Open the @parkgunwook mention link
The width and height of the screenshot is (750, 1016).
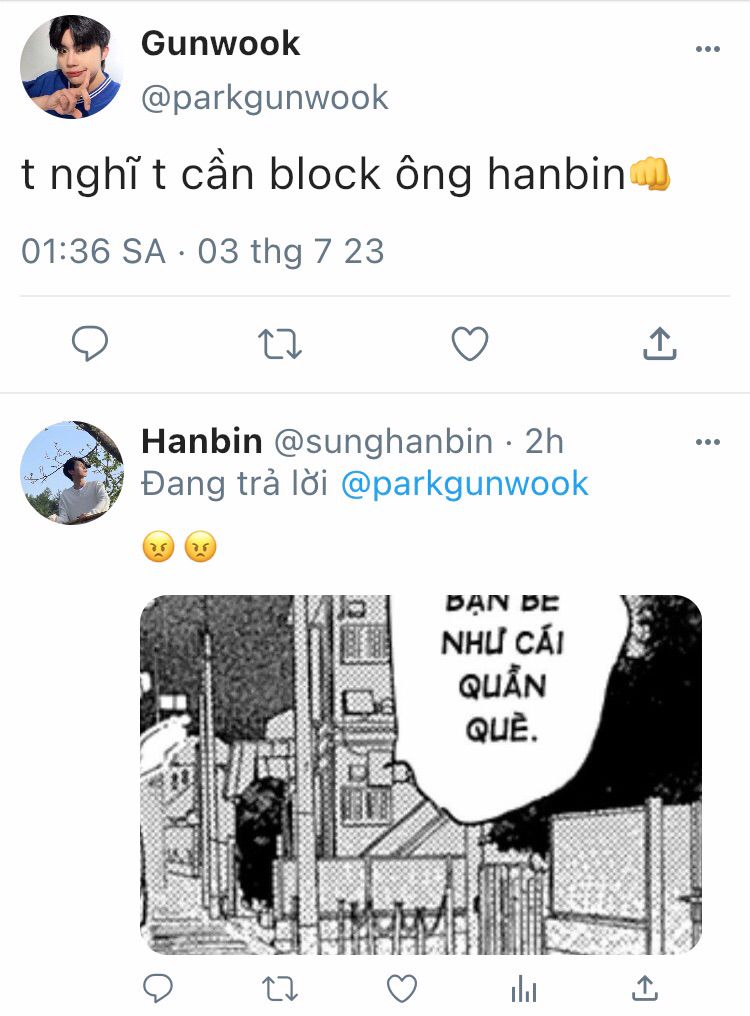[x=464, y=484]
